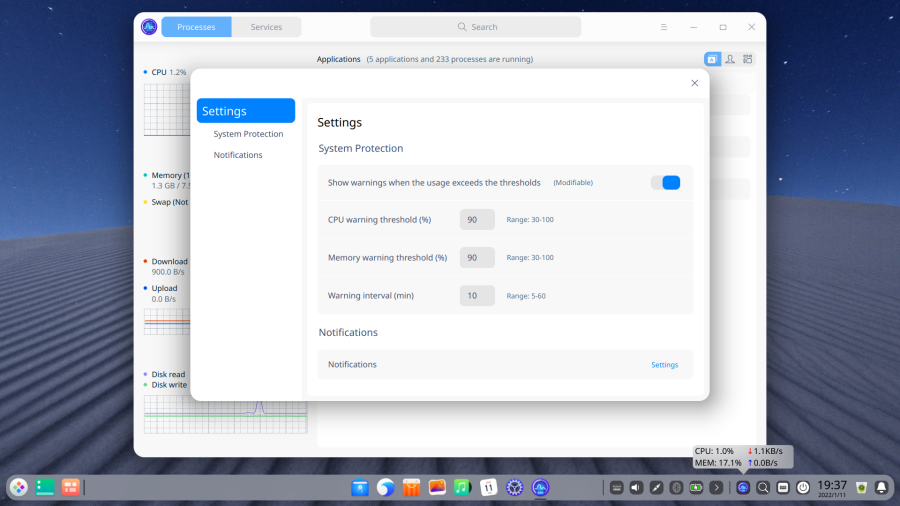Click the Upload label in sidebar
The height and width of the screenshot is (506, 900).
(164, 289)
